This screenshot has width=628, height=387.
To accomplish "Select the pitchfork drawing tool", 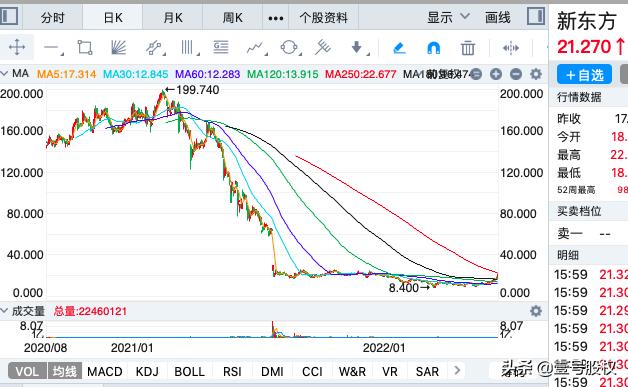I will click(x=322, y=48).
